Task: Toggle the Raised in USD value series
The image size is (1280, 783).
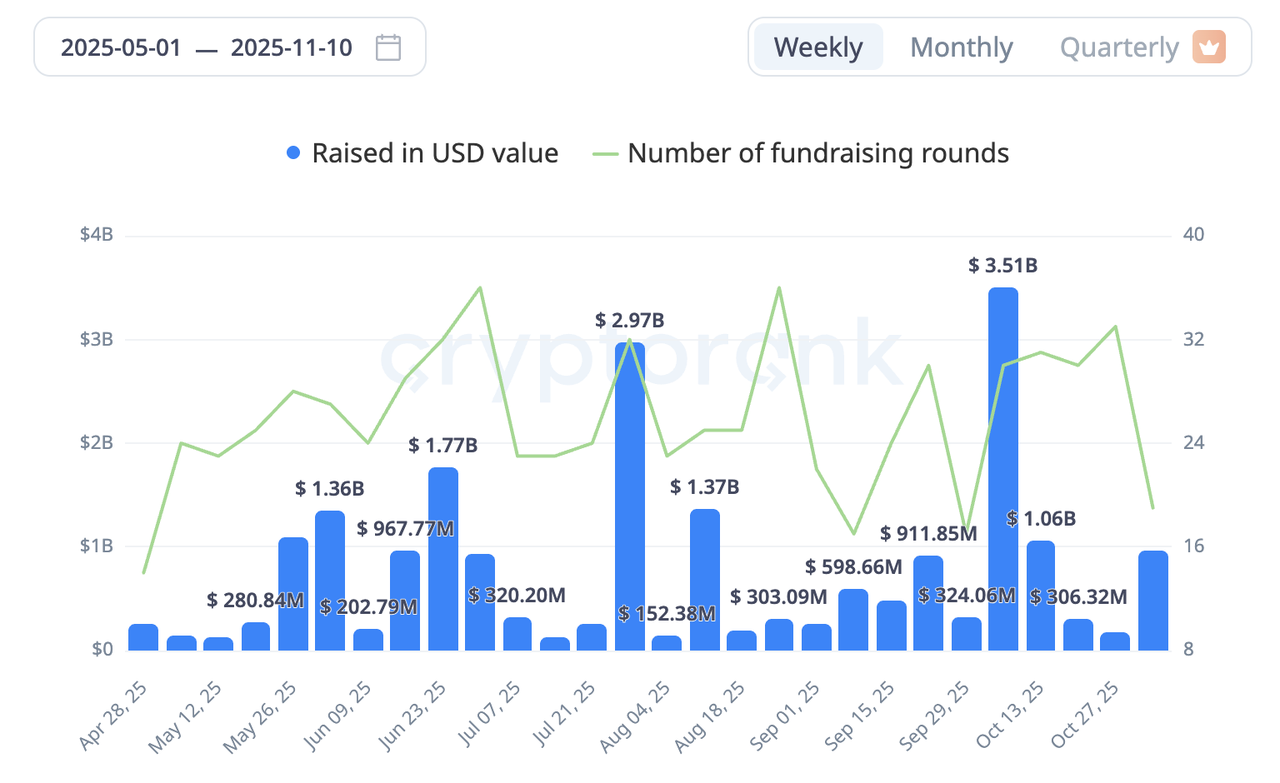Action: pyautogui.click(x=434, y=153)
